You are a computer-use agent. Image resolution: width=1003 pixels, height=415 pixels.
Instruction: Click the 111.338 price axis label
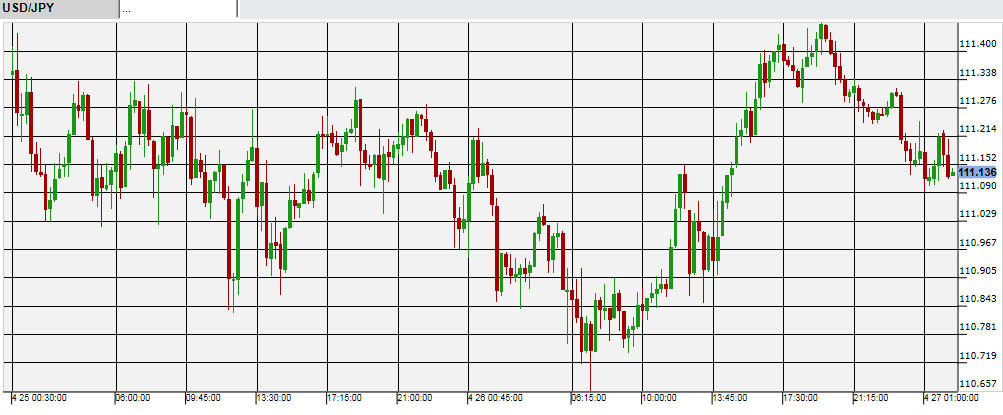pos(978,73)
